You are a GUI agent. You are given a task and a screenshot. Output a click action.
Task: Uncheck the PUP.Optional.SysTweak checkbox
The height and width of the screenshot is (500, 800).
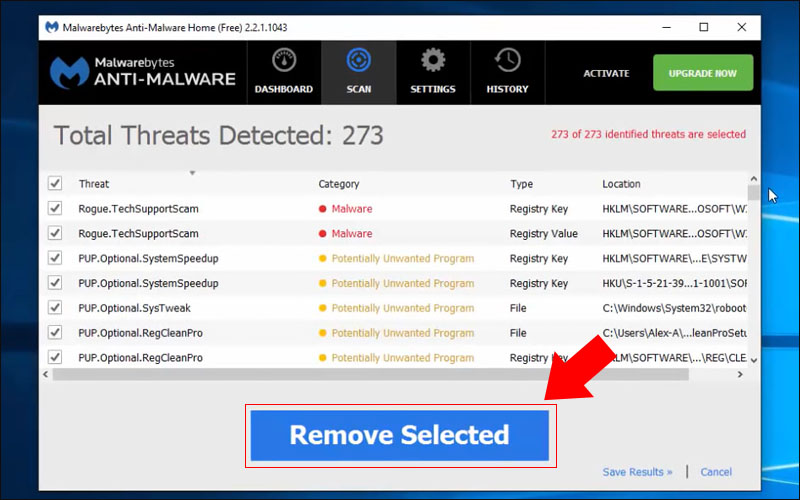click(55, 308)
